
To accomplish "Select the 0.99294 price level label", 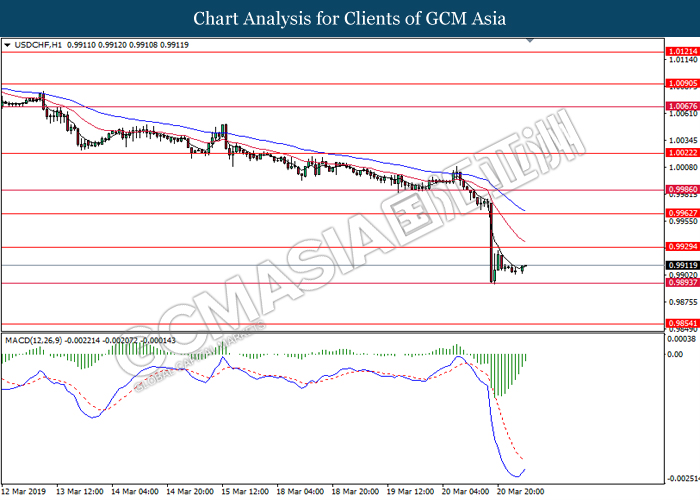I will click(683, 247).
